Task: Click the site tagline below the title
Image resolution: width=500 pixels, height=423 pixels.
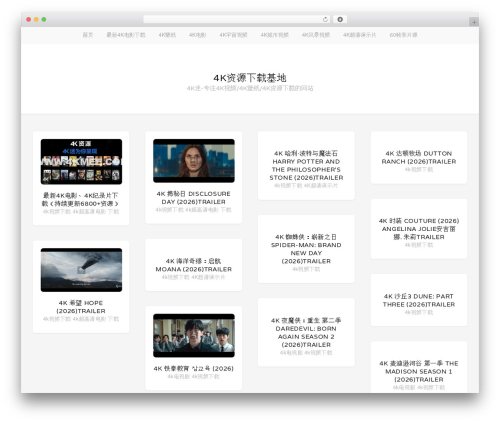Action: point(250,88)
